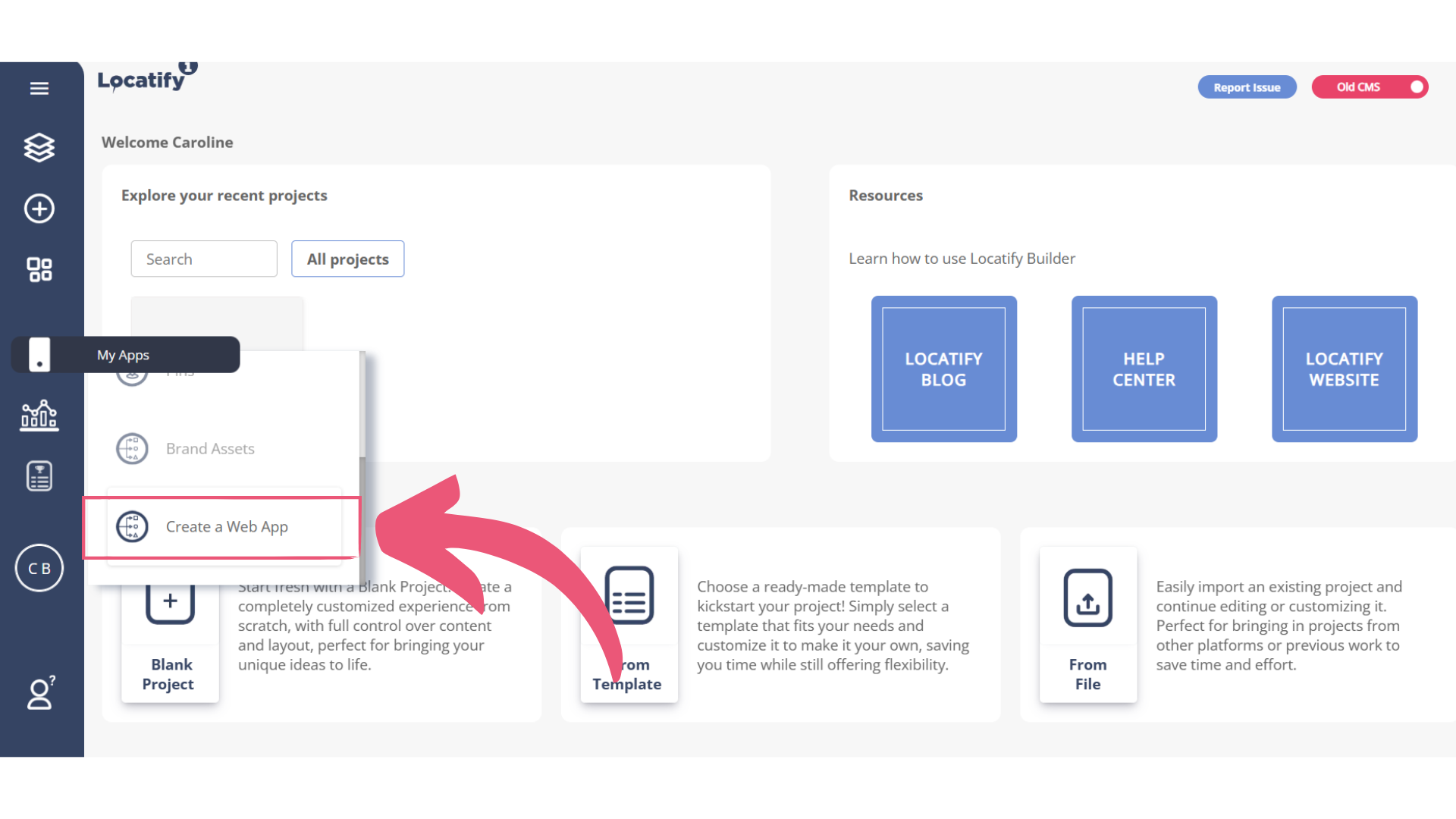Viewport: 1456px width, 819px height.
Task: Open the All projects filter
Action: (x=348, y=259)
